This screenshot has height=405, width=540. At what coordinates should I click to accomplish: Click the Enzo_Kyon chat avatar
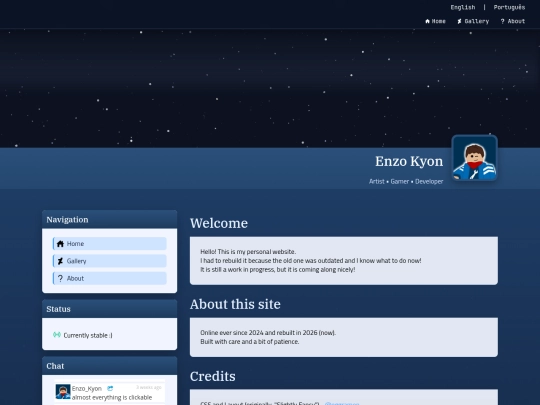63,392
